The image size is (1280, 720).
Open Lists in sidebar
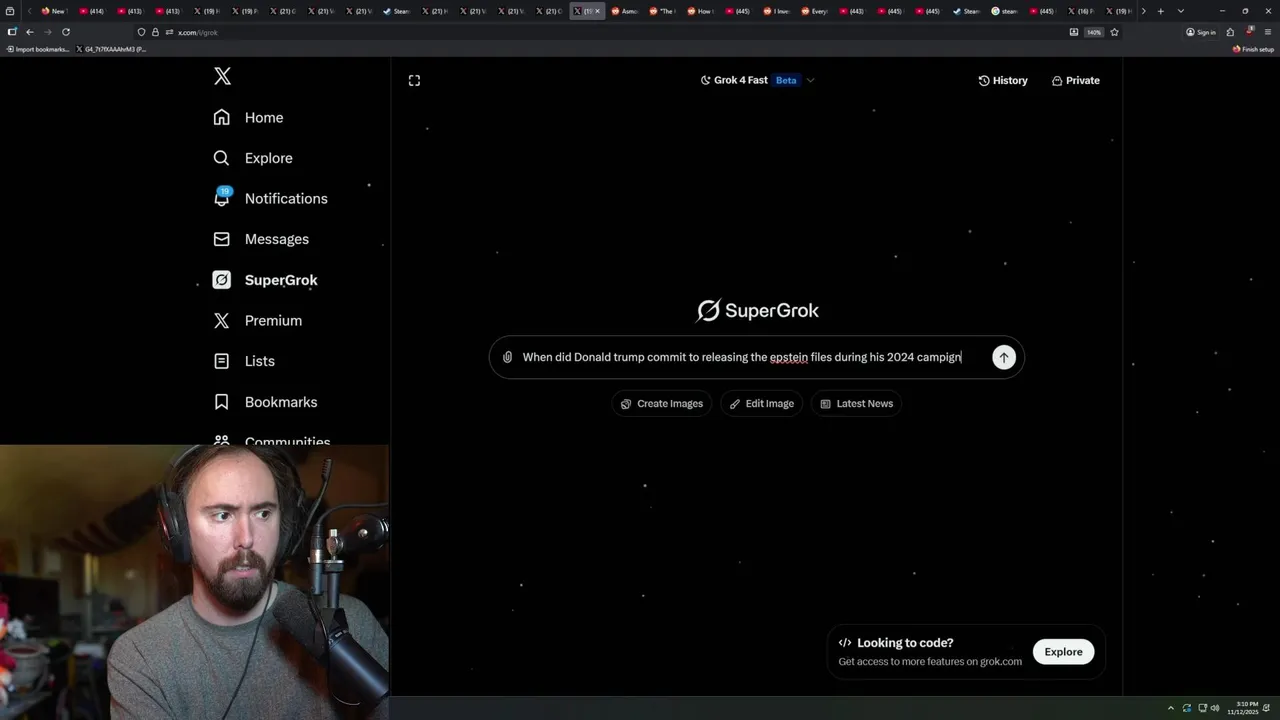(x=244, y=361)
